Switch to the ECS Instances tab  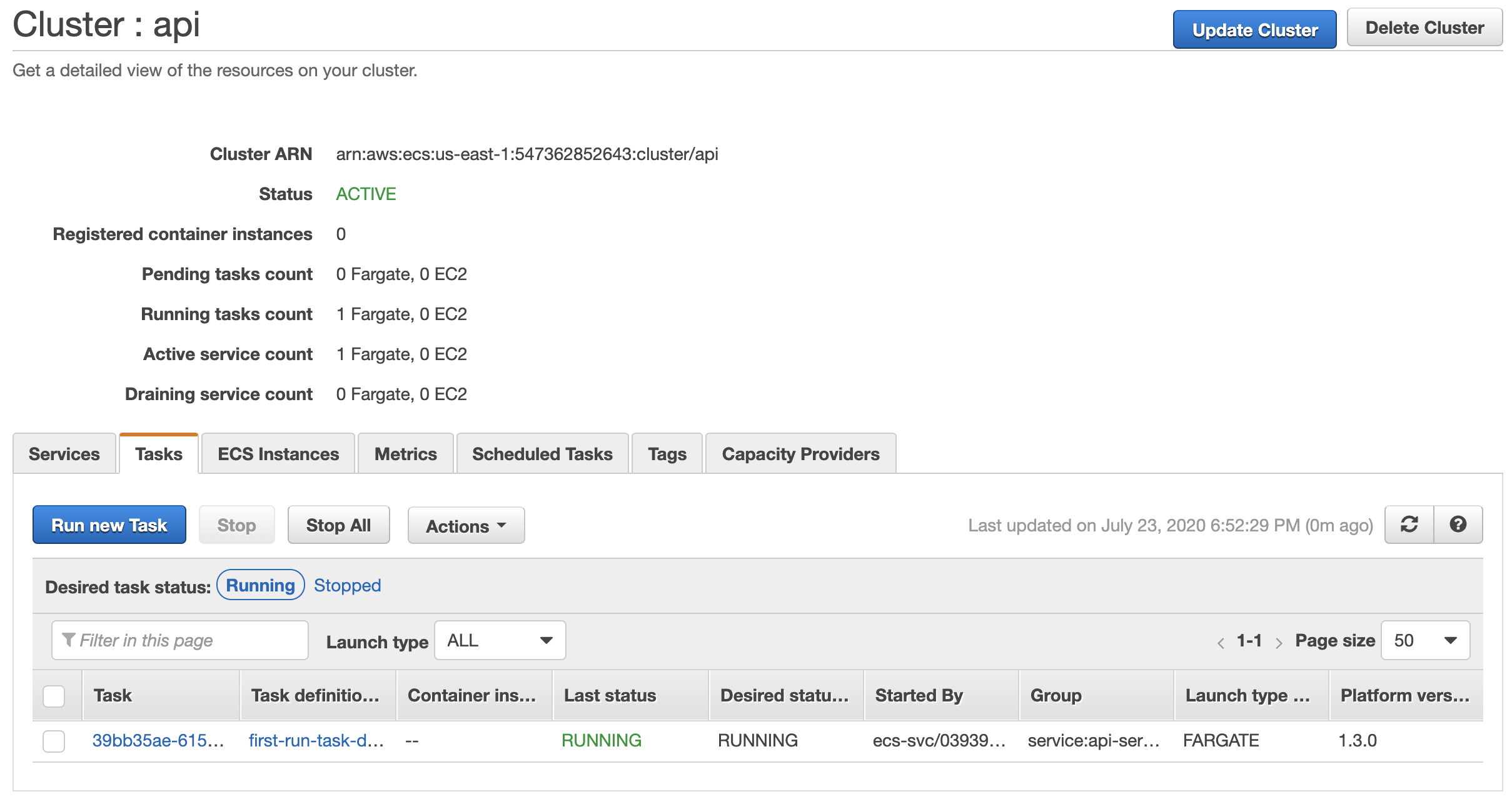click(278, 454)
